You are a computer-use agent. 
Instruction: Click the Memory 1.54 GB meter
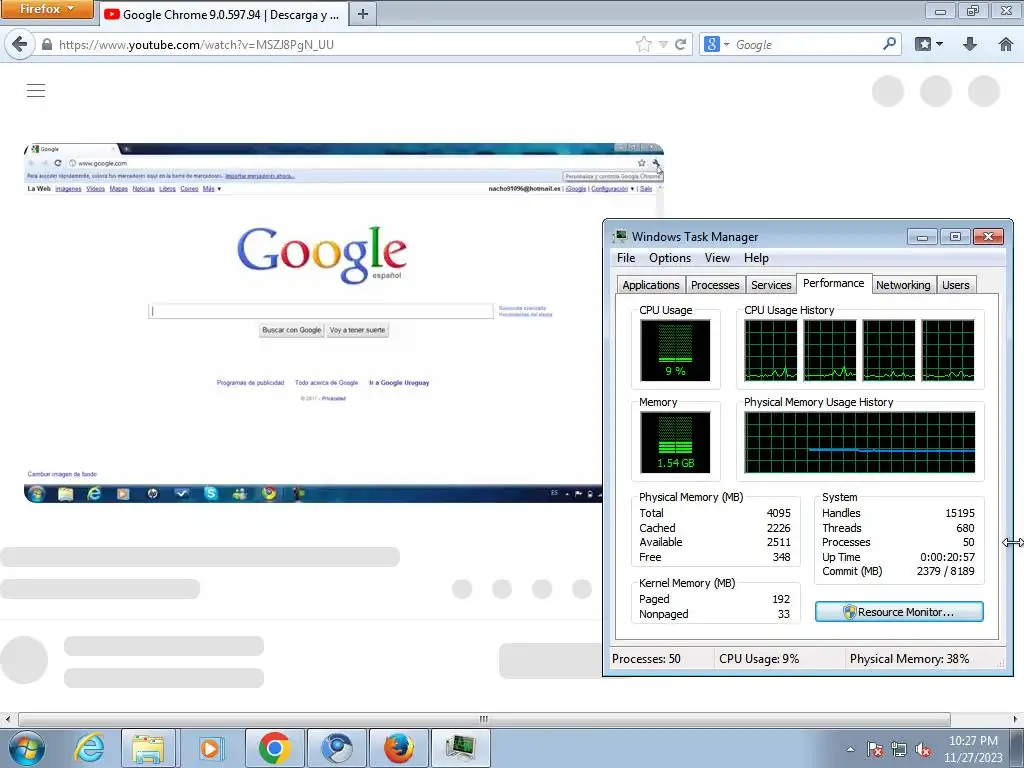675,442
